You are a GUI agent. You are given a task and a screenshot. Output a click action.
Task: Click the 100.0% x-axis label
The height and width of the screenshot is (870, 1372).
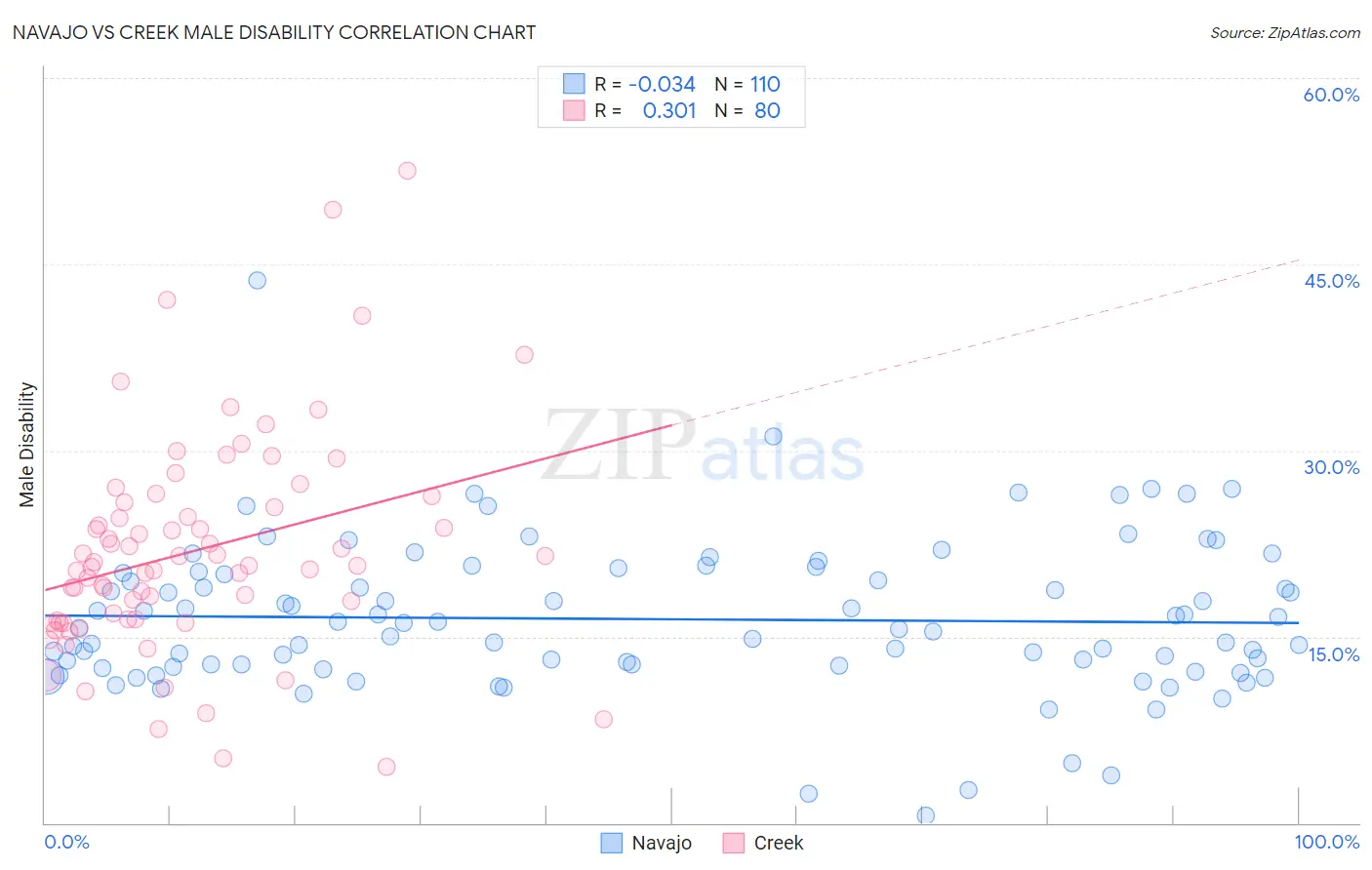pos(1327,842)
